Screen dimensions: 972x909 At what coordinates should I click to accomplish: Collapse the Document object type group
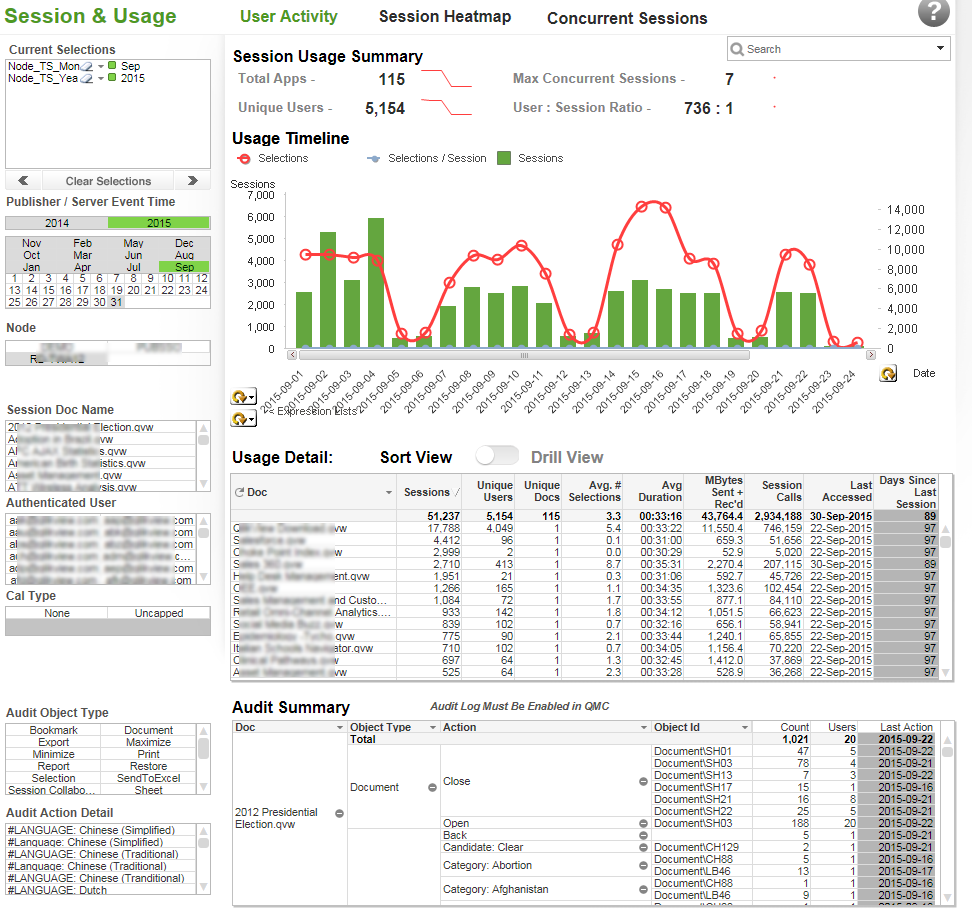[x=432, y=787]
